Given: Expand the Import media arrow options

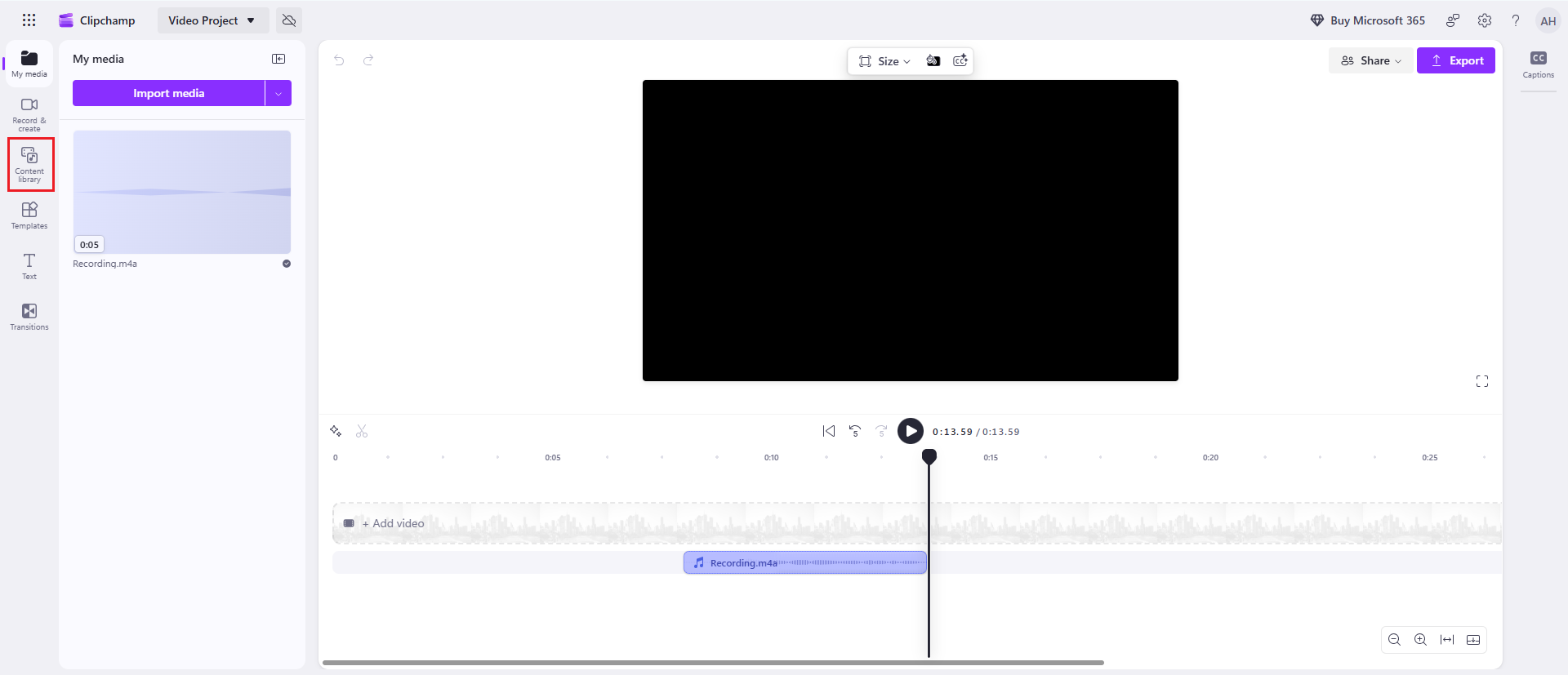Looking at the screenshot, I should coord(278,93).
